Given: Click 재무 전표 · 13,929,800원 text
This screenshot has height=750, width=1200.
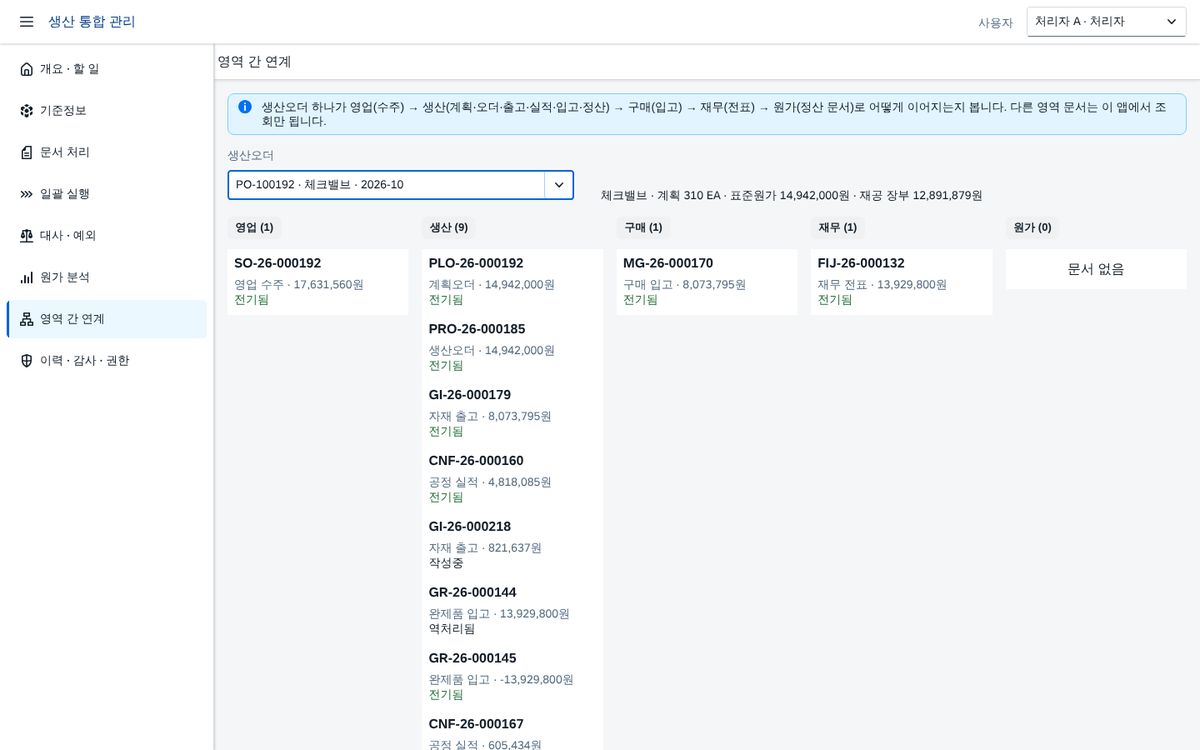Looking at the screenshot, I should tap(882, 285).
